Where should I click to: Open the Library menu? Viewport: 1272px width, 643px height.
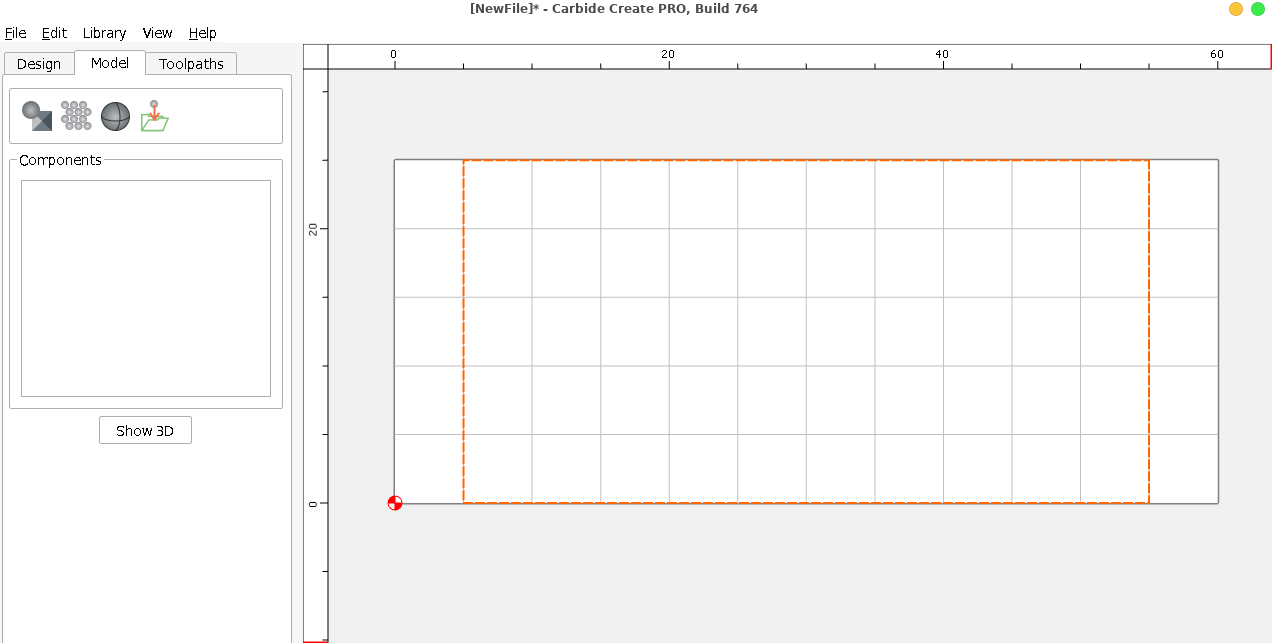click(x=104, y=33)
